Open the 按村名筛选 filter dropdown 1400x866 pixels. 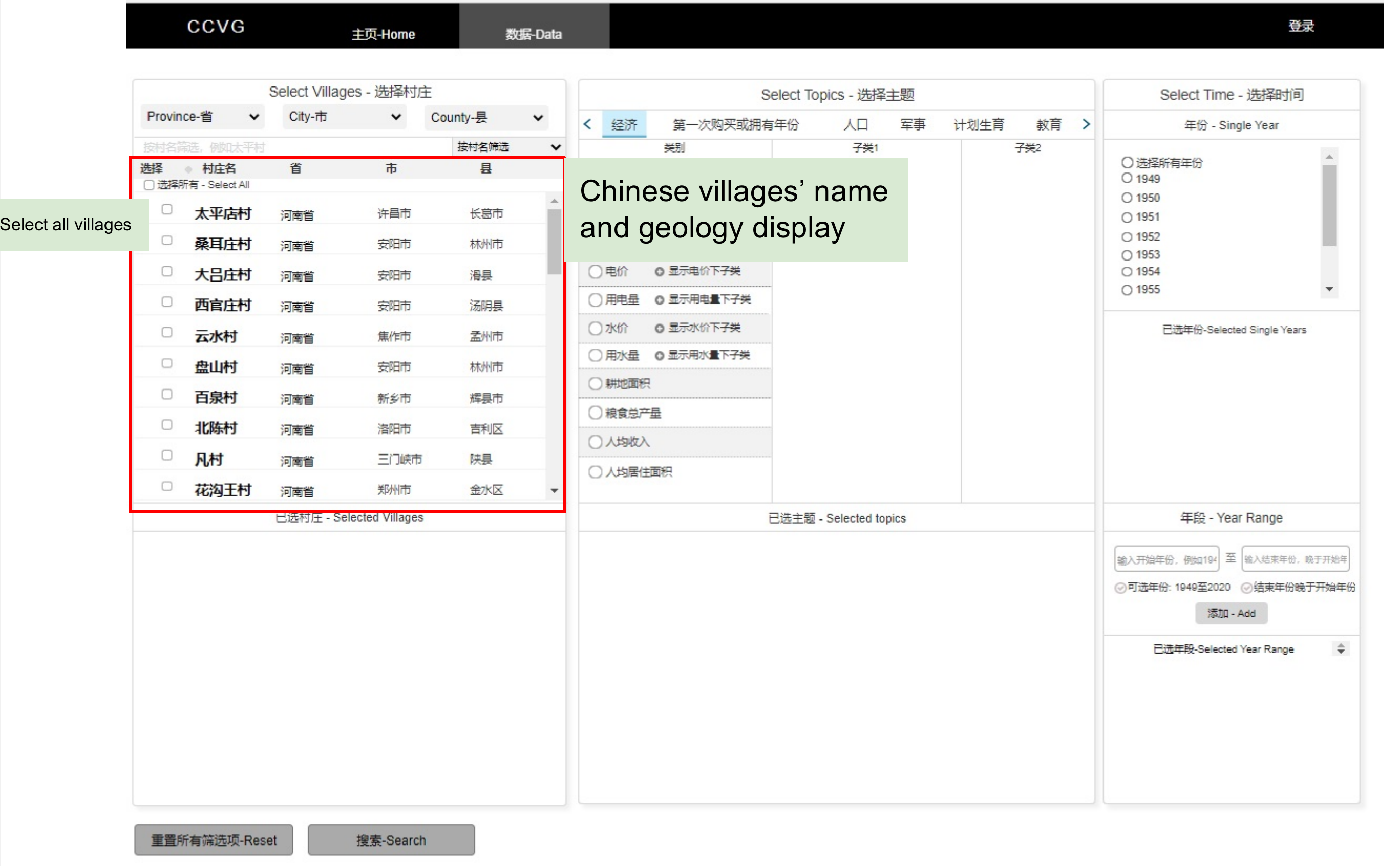(508, 147)
